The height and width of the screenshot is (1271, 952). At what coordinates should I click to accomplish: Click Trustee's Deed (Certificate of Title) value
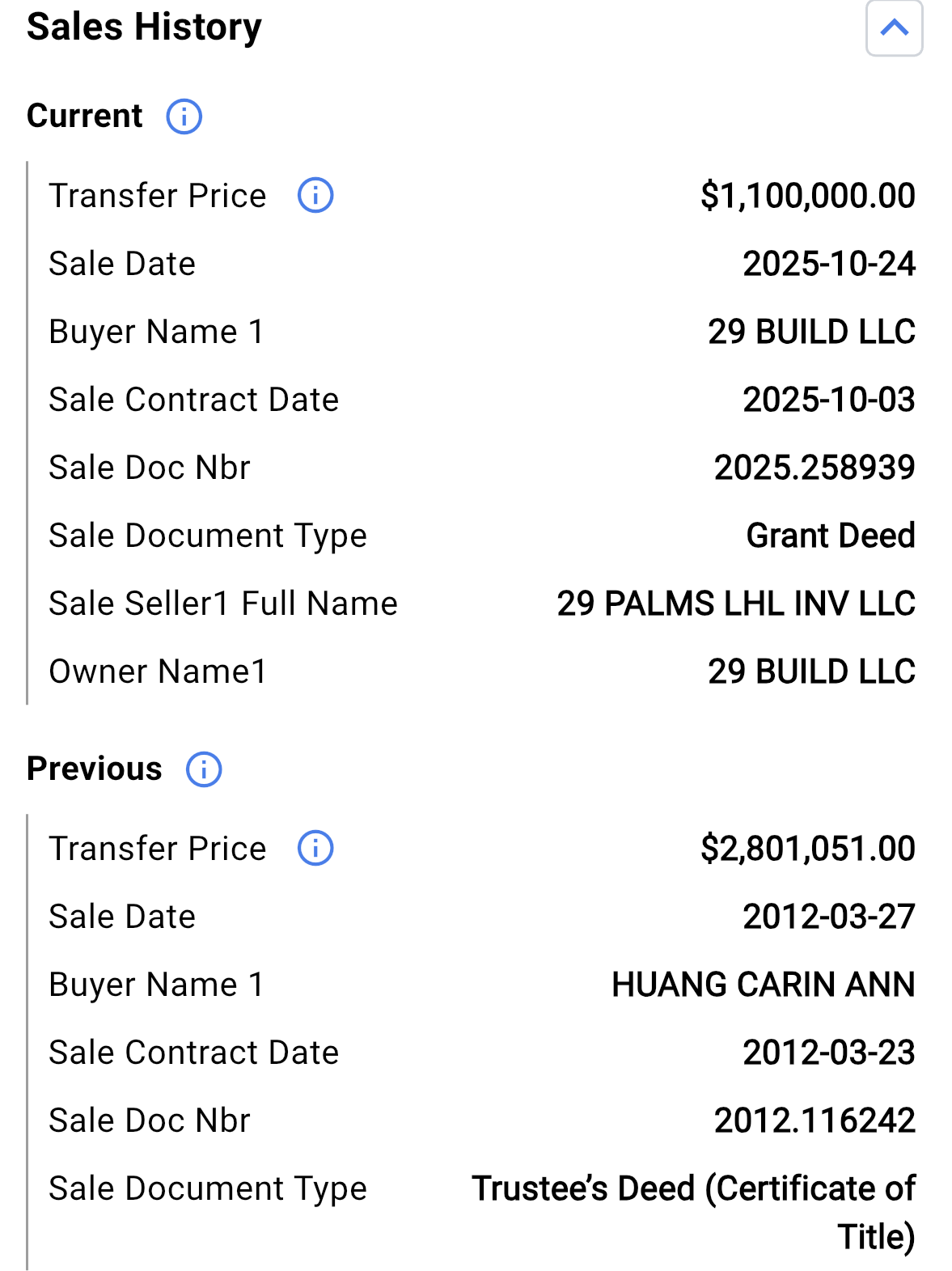(x=694, y=1213)
